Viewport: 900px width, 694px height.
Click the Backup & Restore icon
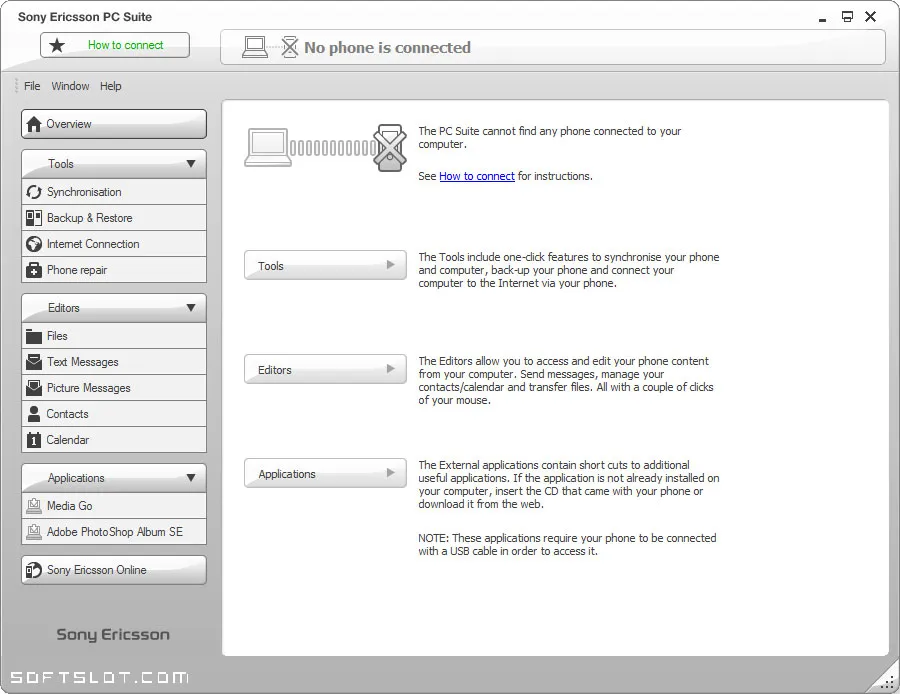coord(34,218)
